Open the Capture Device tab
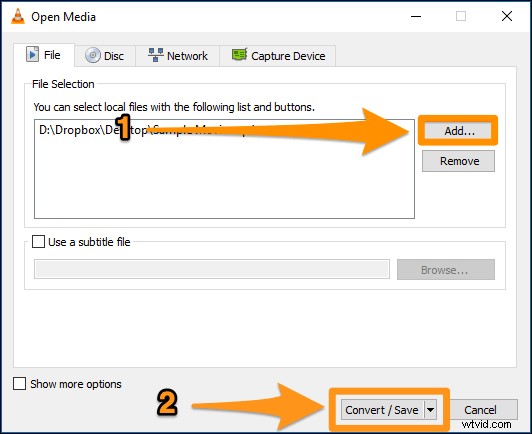This screenshot has width=532, height=434. pos(278,56)
